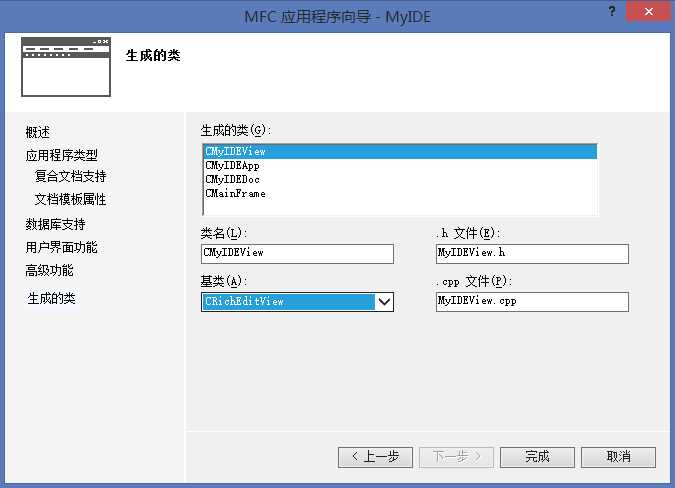Click the 上一步 back button
Screen dimensions: 675x488
(375, 457)
